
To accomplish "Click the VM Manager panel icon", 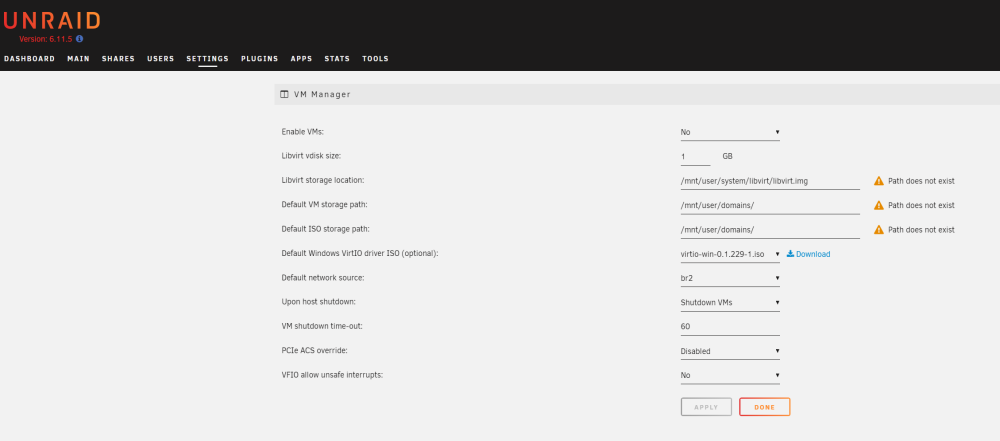I will [284, 94].
